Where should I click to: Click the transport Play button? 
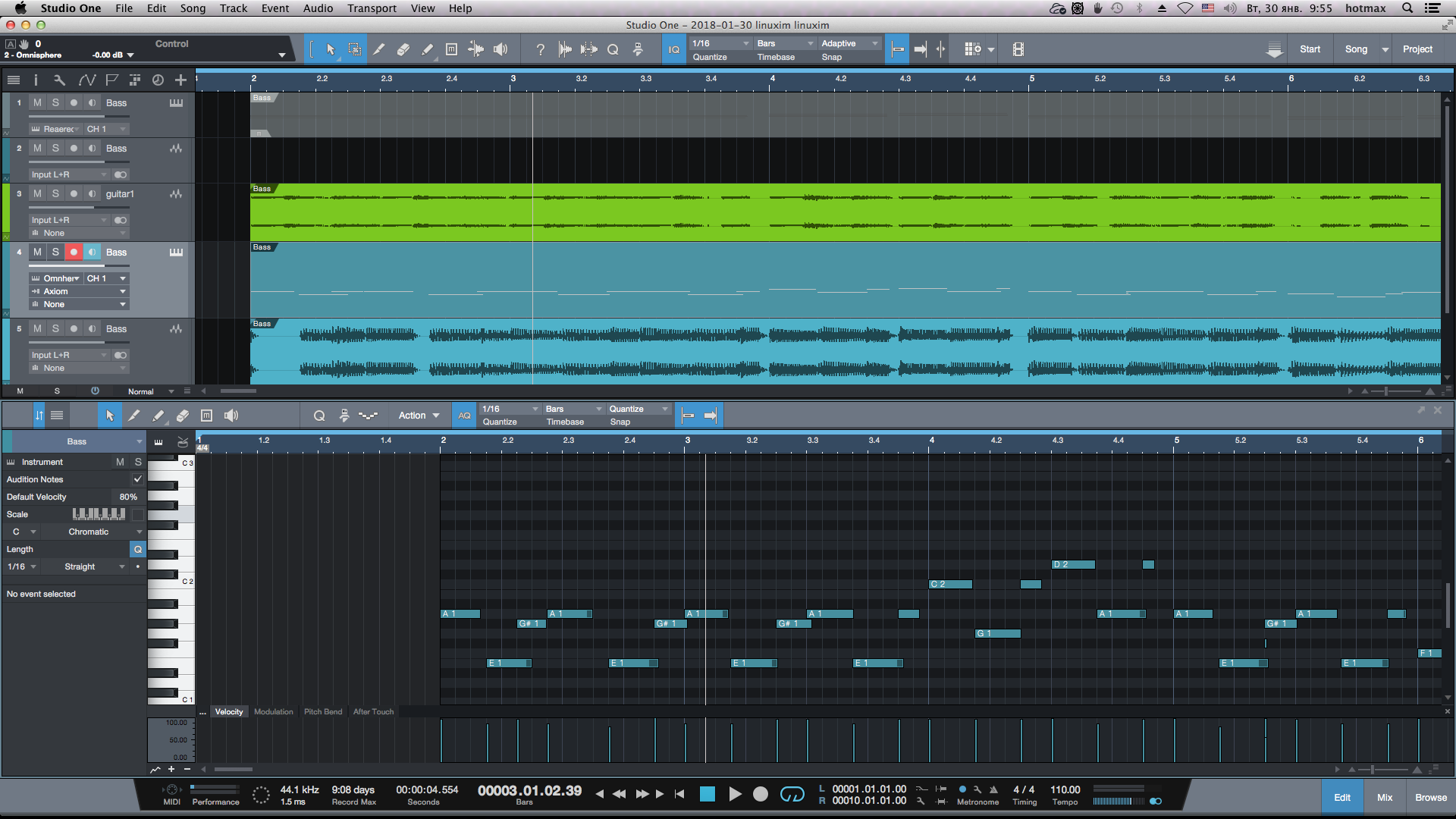735,794
